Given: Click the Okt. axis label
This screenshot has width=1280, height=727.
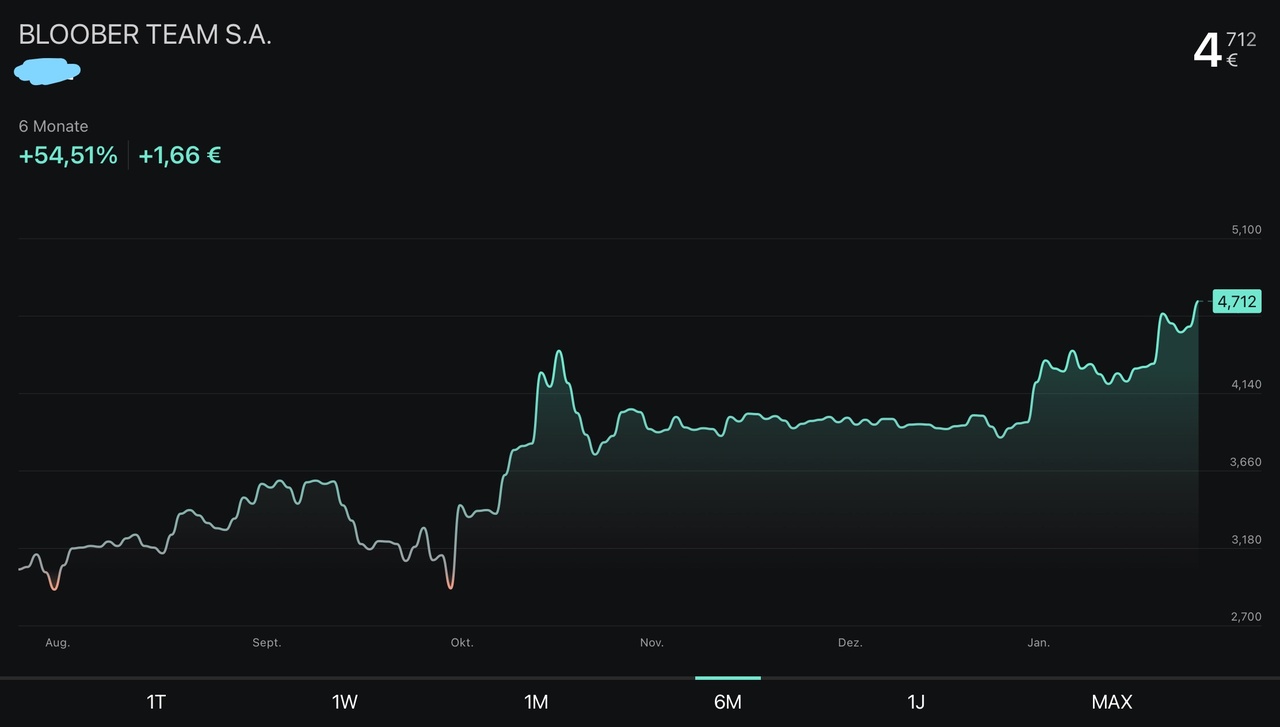Looking at the screenshot, I should click(462, 643).
